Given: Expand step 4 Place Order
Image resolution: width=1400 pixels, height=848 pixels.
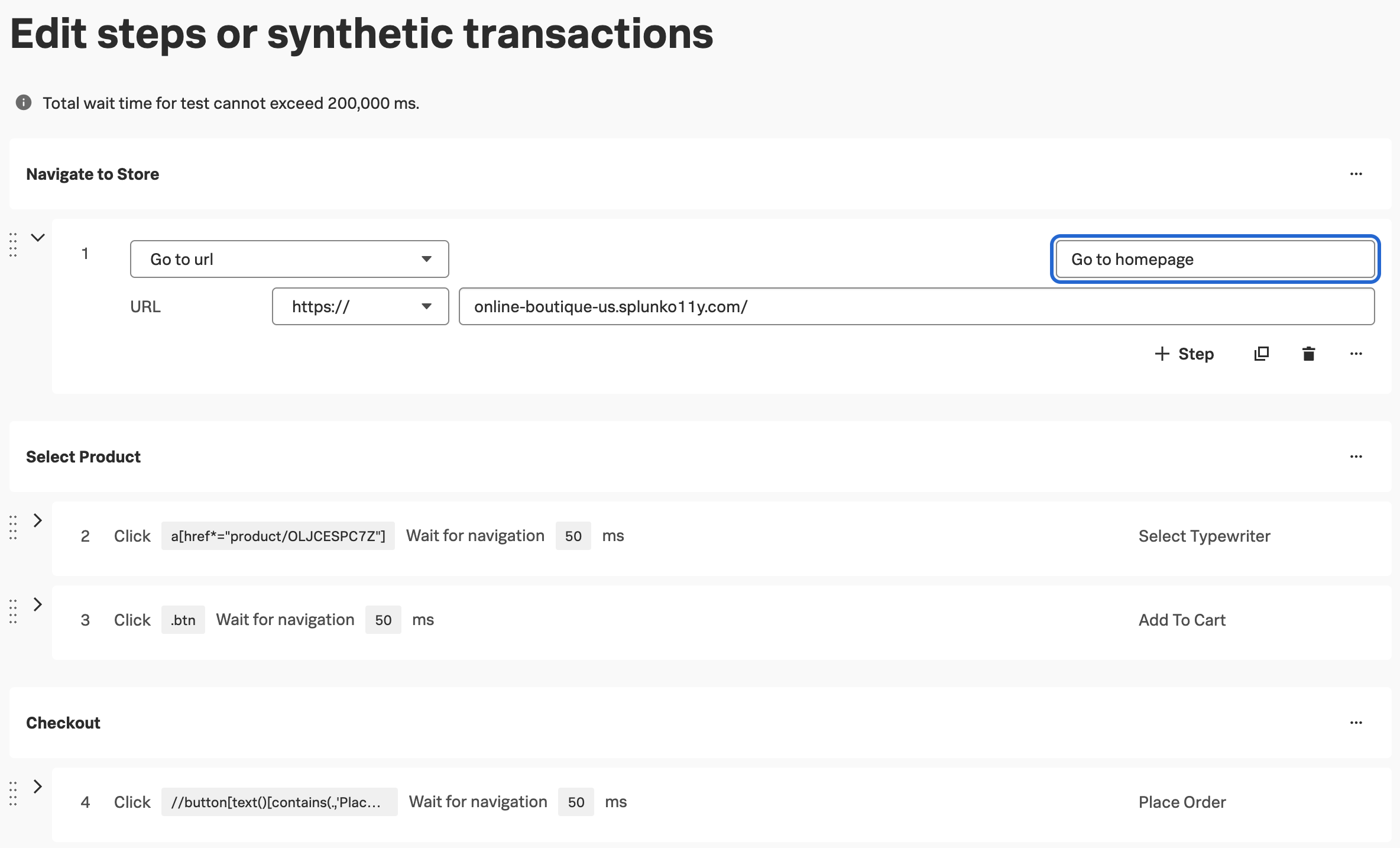Looking at the screenshot, I should coord(38,786).
